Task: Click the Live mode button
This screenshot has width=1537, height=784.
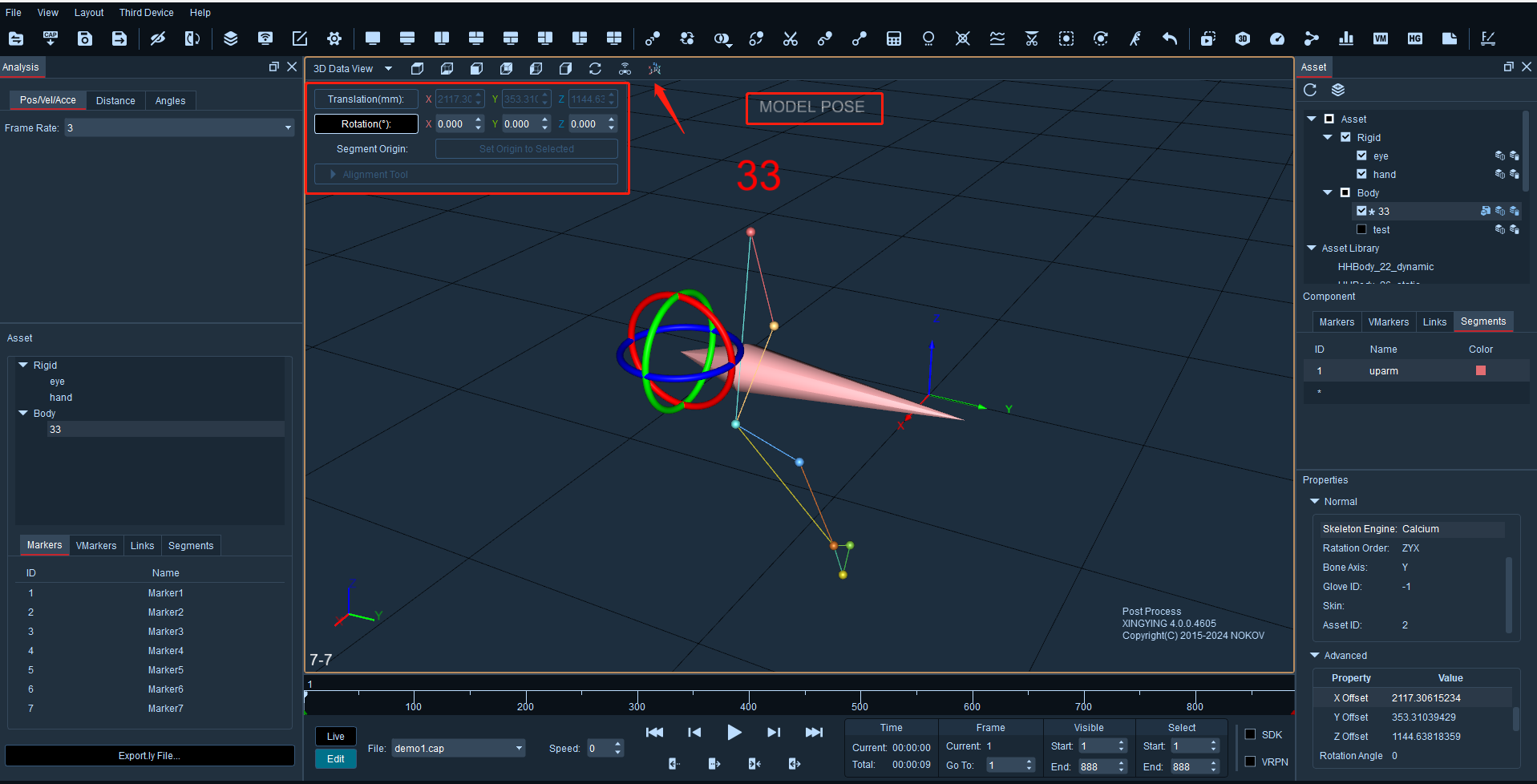Action: pos(336,737)
